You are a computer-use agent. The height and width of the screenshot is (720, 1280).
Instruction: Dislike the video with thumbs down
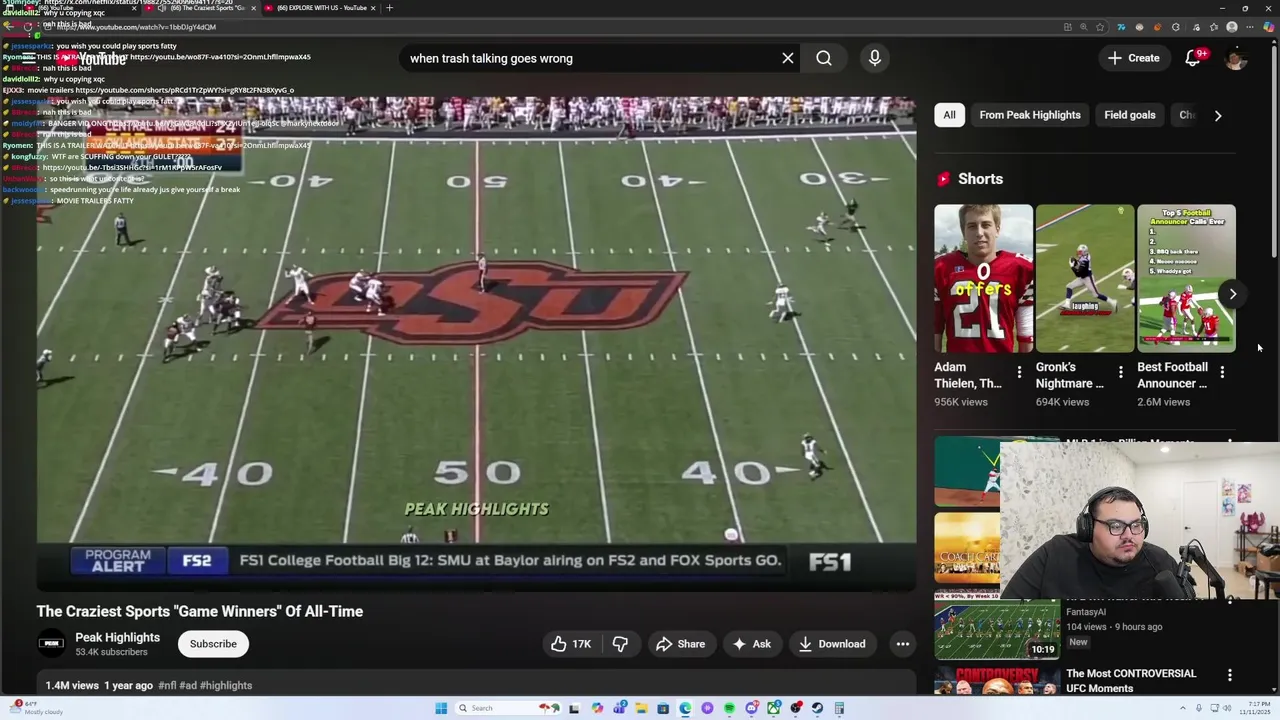pos(620,644)
